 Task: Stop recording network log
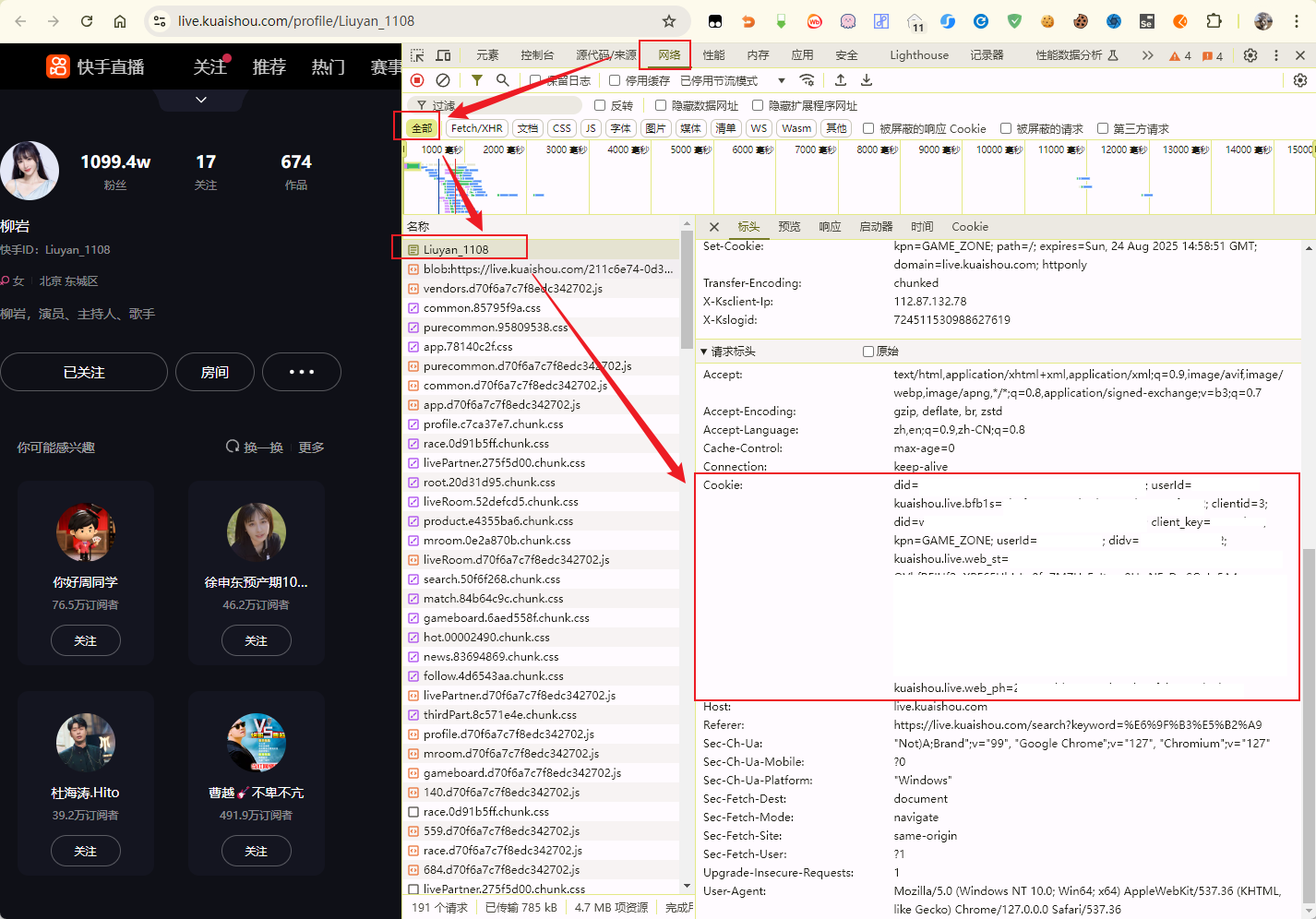click(x=417, y=80)
